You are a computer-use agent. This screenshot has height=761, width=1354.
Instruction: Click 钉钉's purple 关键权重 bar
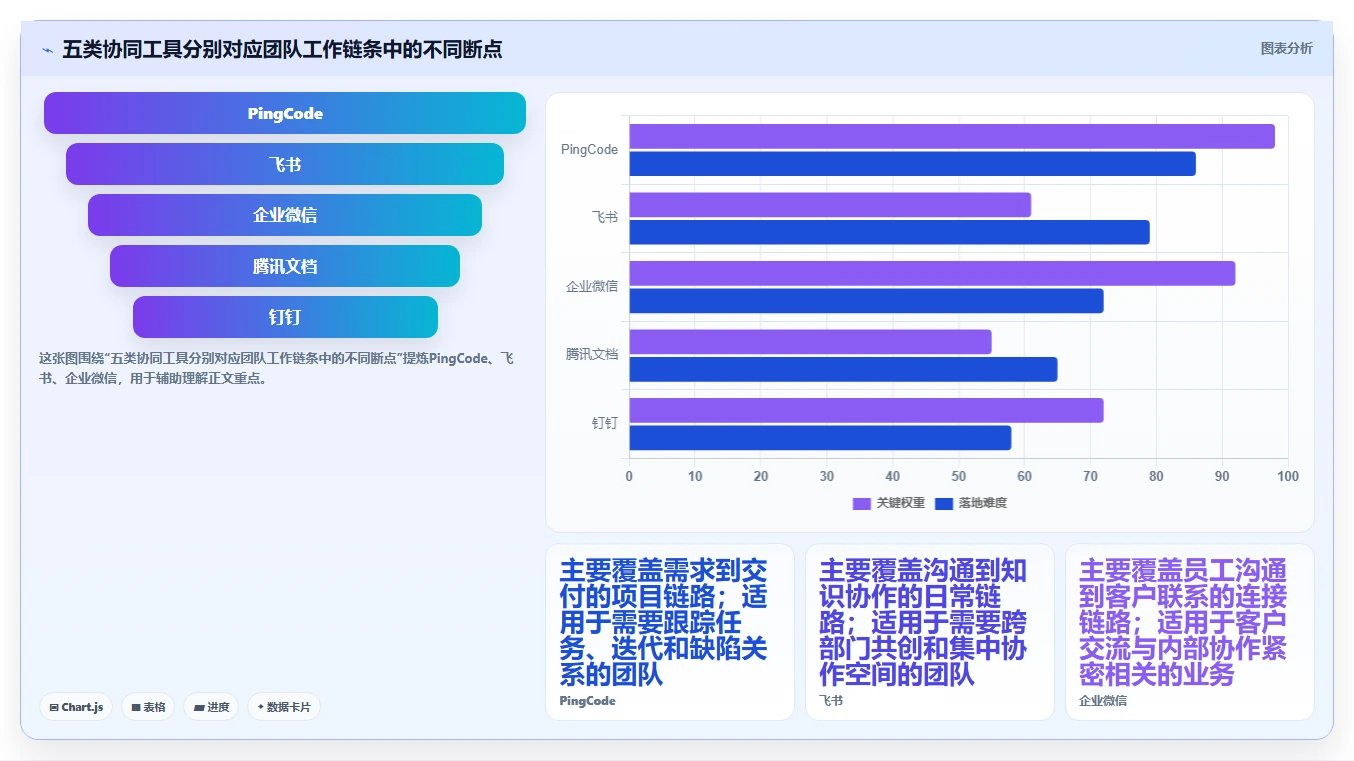866,410
